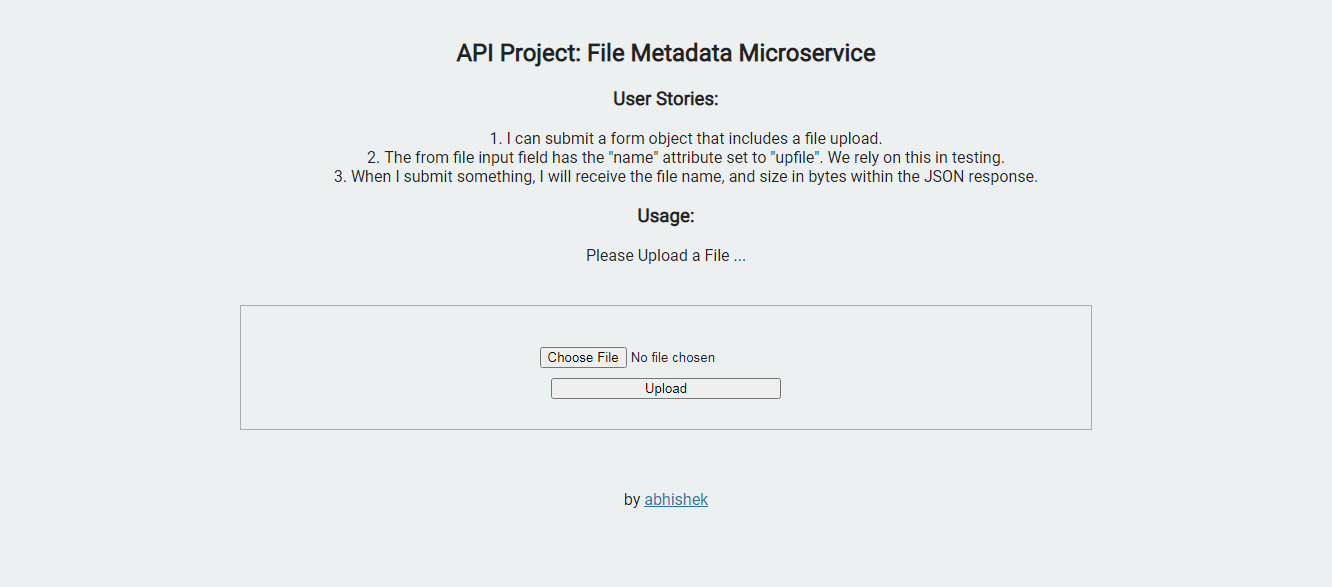The height and width of the screenshot is (587, 1332).
Task: Click the 'Usage:' heading
Action: (665, 215)
